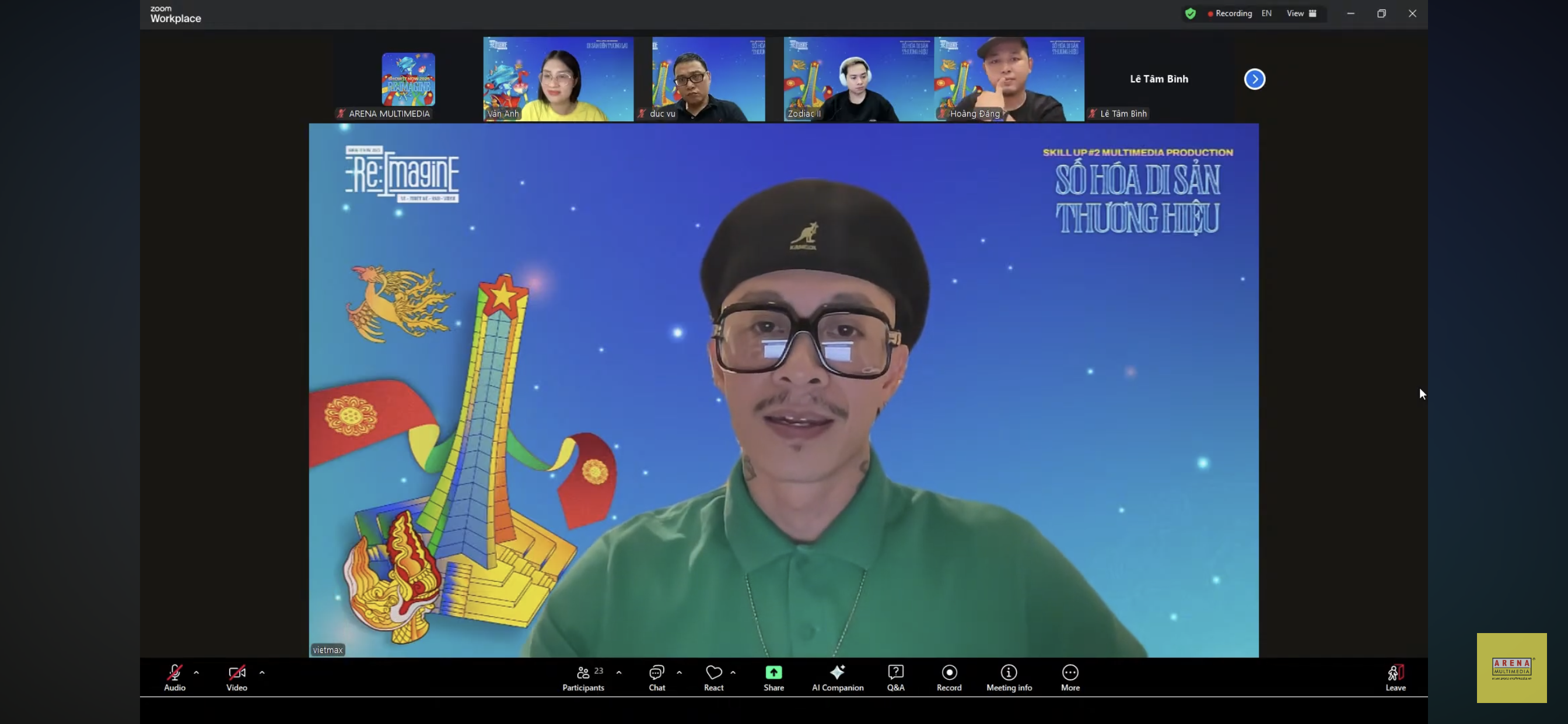The height and width of the screenshot is (724, 1568).
Task: Expand audio options caret next to Audio
Action: point(196,672)
